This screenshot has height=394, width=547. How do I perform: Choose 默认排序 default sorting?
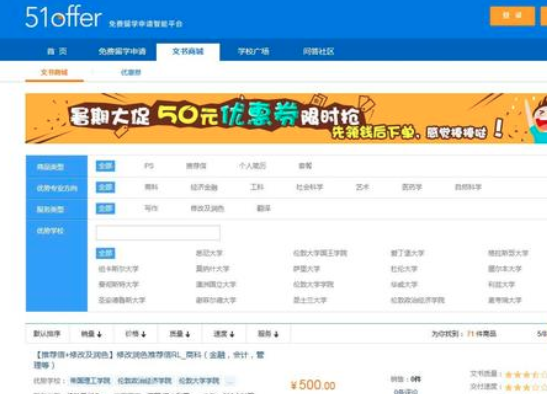tap(47, 334)
